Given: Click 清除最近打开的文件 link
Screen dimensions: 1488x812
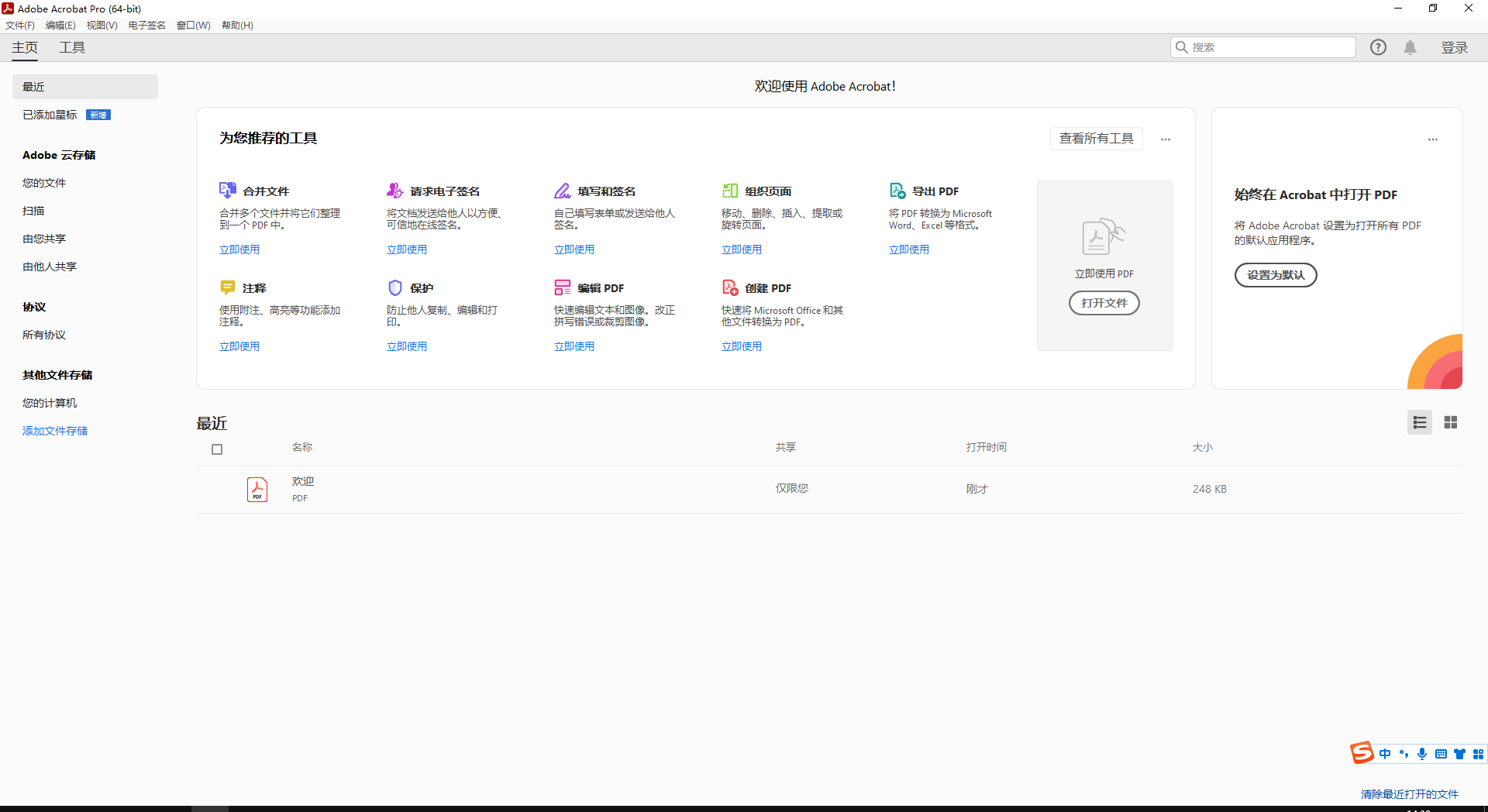Looking at the screenshot, I should click(1410, 794).
